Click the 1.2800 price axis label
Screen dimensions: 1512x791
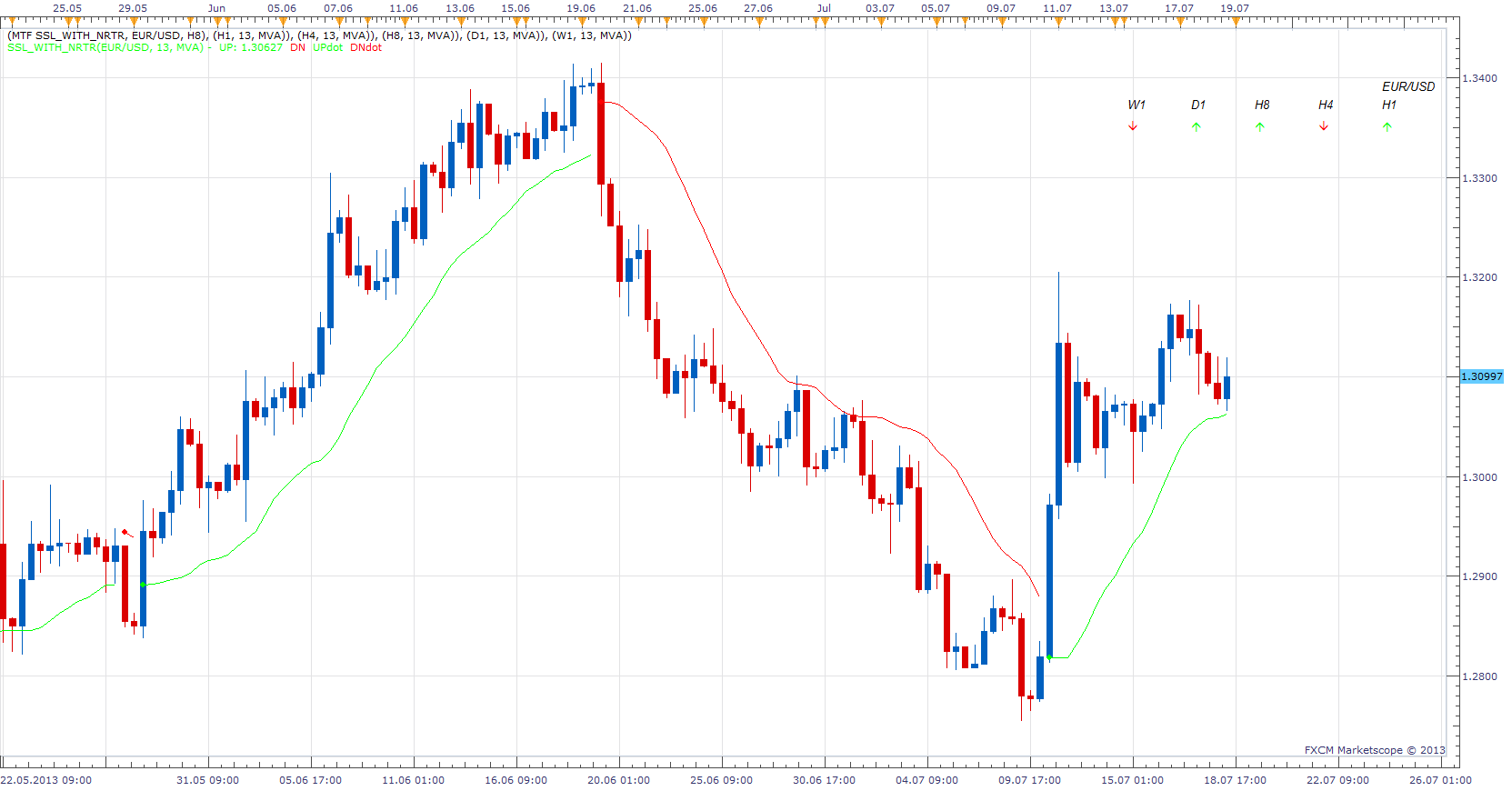(x=1479, y=676)
